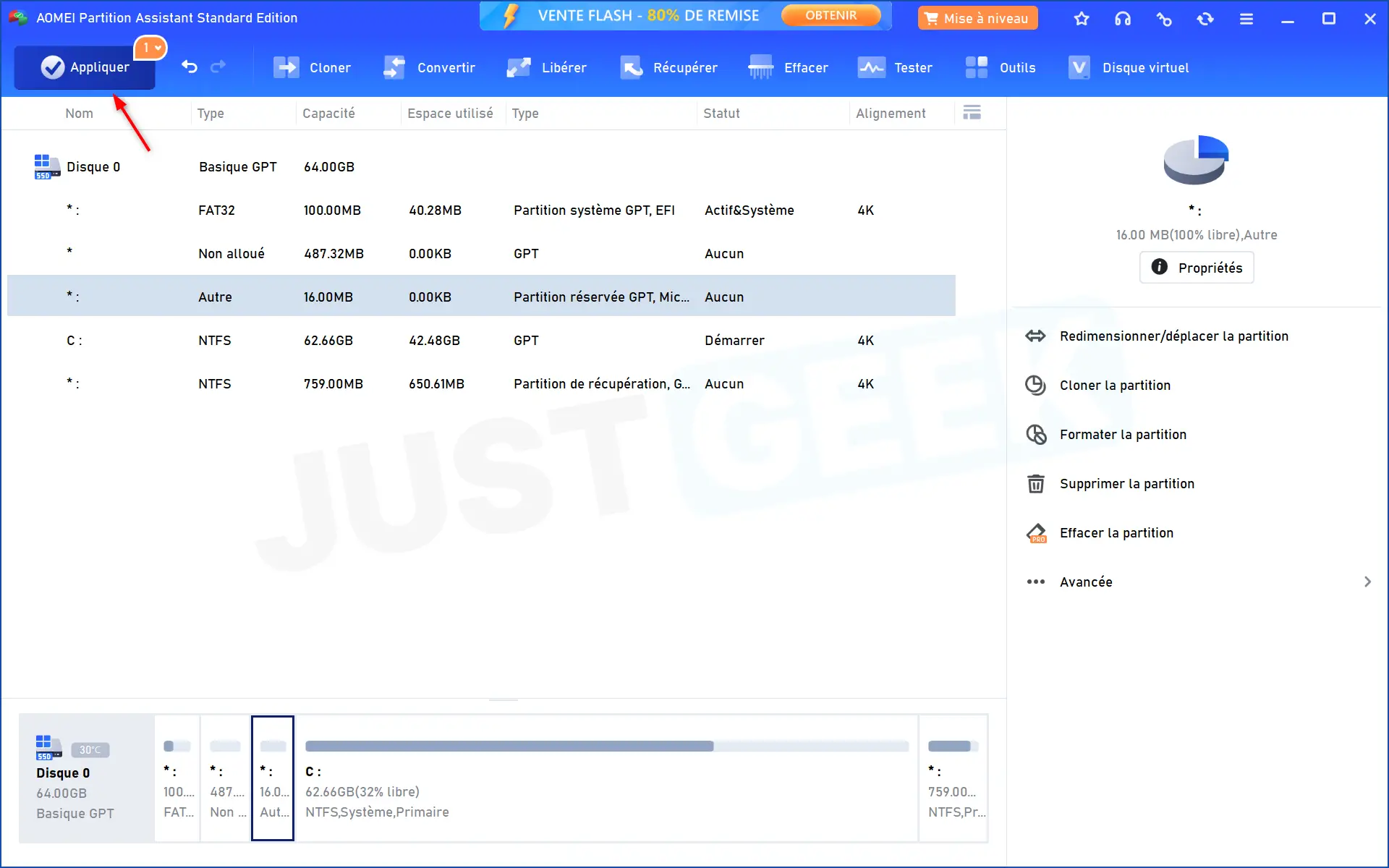Screen dimensions: 1389x868
Task: Open the hamburger menu in title bar
Action: pos(1246,19)
